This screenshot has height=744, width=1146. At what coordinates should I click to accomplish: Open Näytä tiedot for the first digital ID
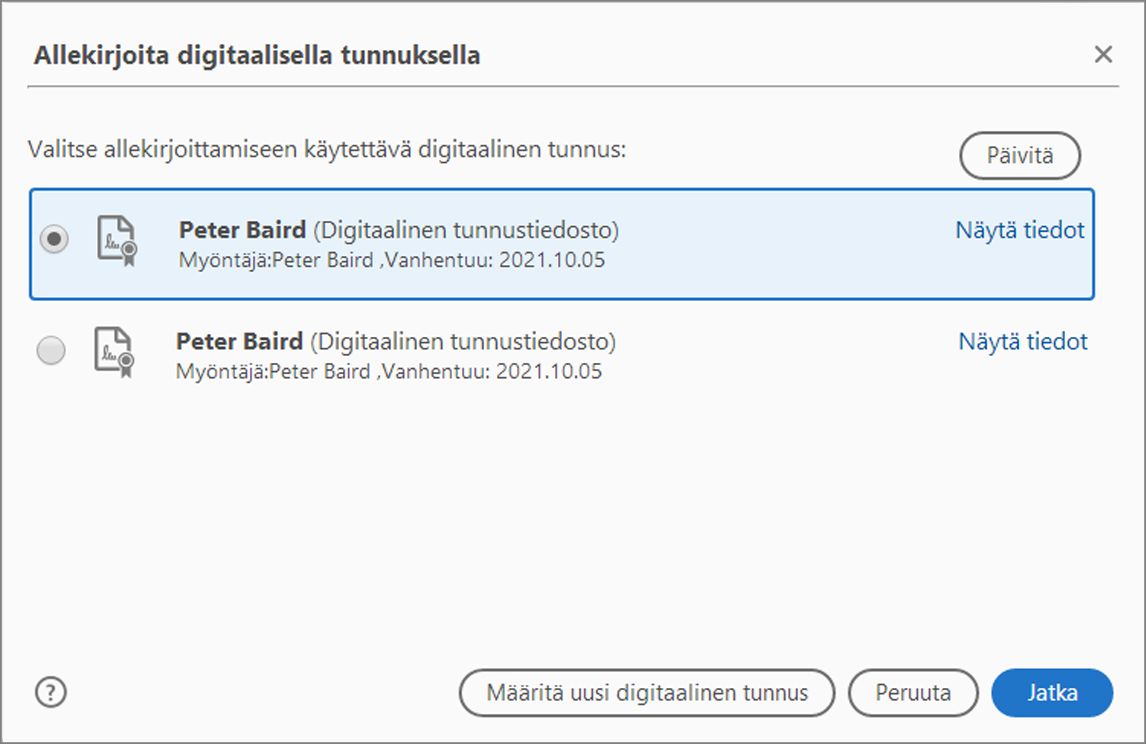tap(1022, 230)
